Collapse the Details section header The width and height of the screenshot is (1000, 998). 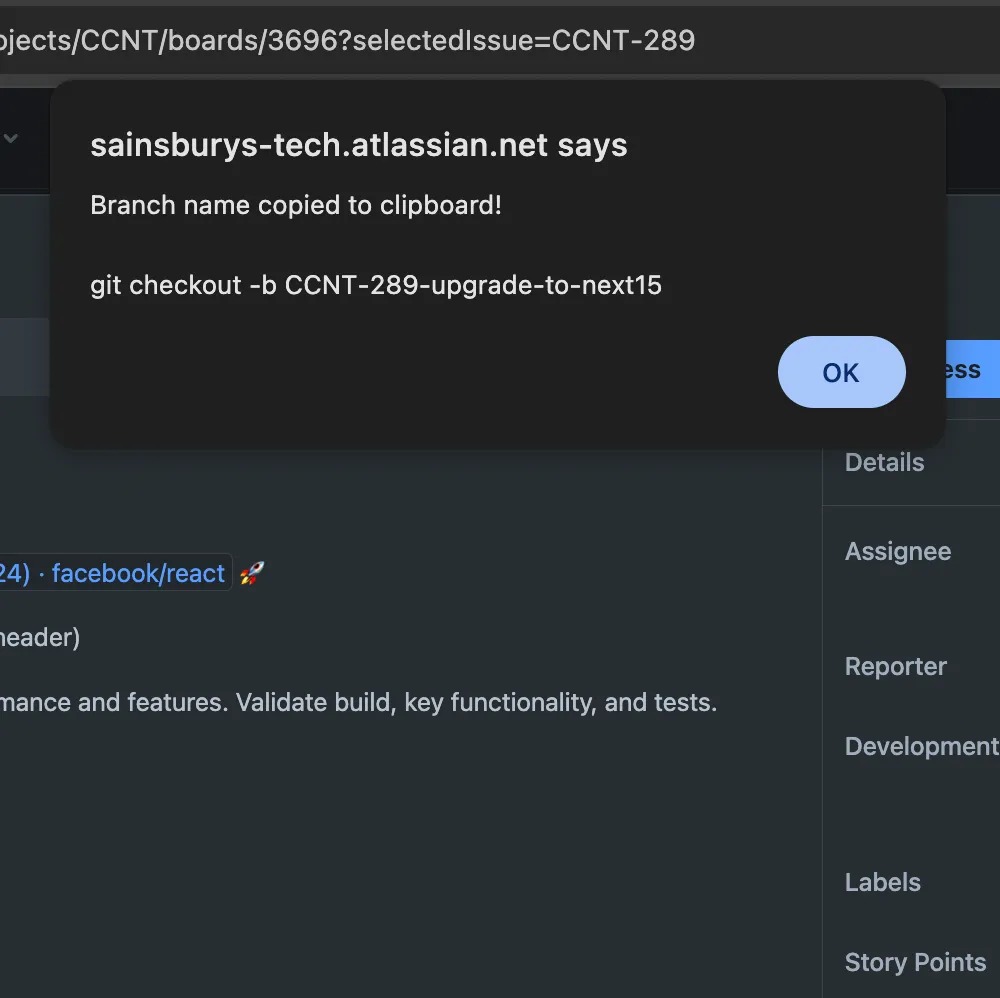(884, 462)
